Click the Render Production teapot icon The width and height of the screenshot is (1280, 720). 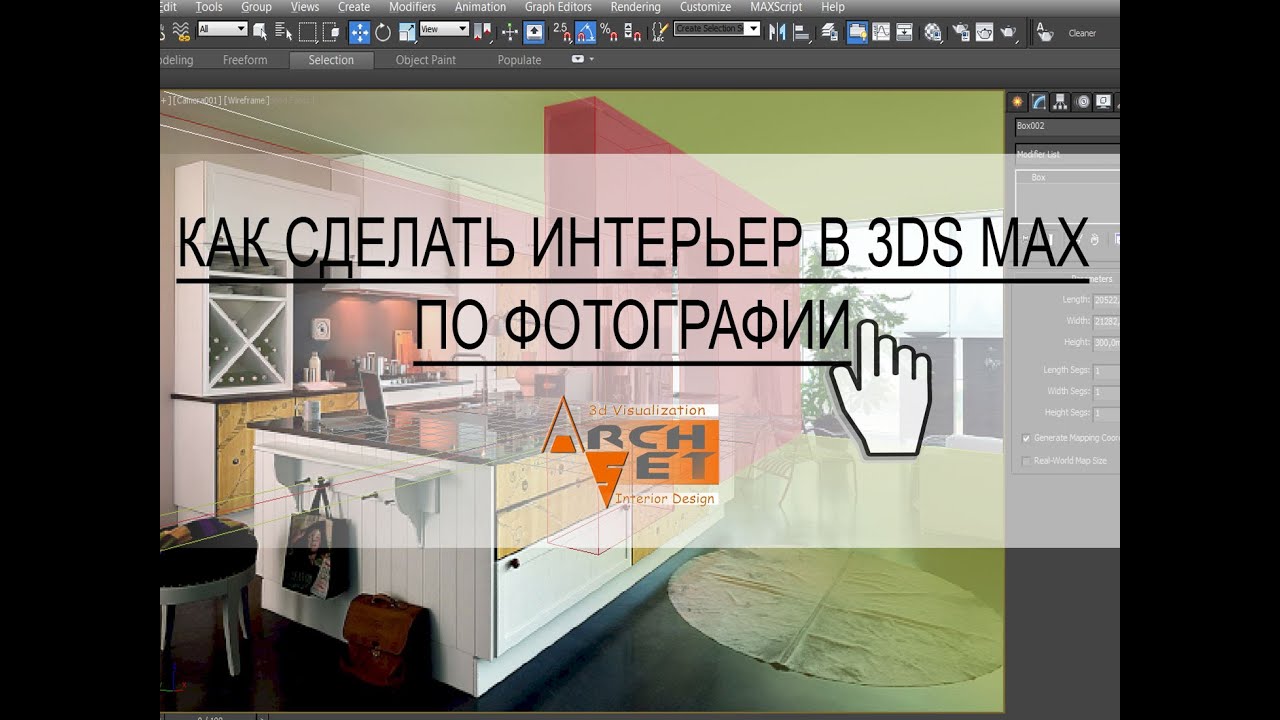pyautogui.click(x=1008, y=32)
